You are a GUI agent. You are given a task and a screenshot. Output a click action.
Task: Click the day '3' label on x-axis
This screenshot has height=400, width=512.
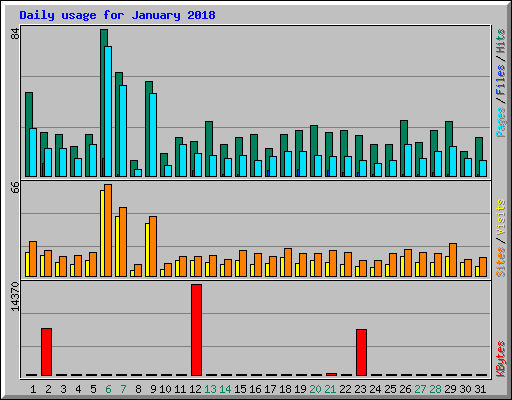point(63,389)
